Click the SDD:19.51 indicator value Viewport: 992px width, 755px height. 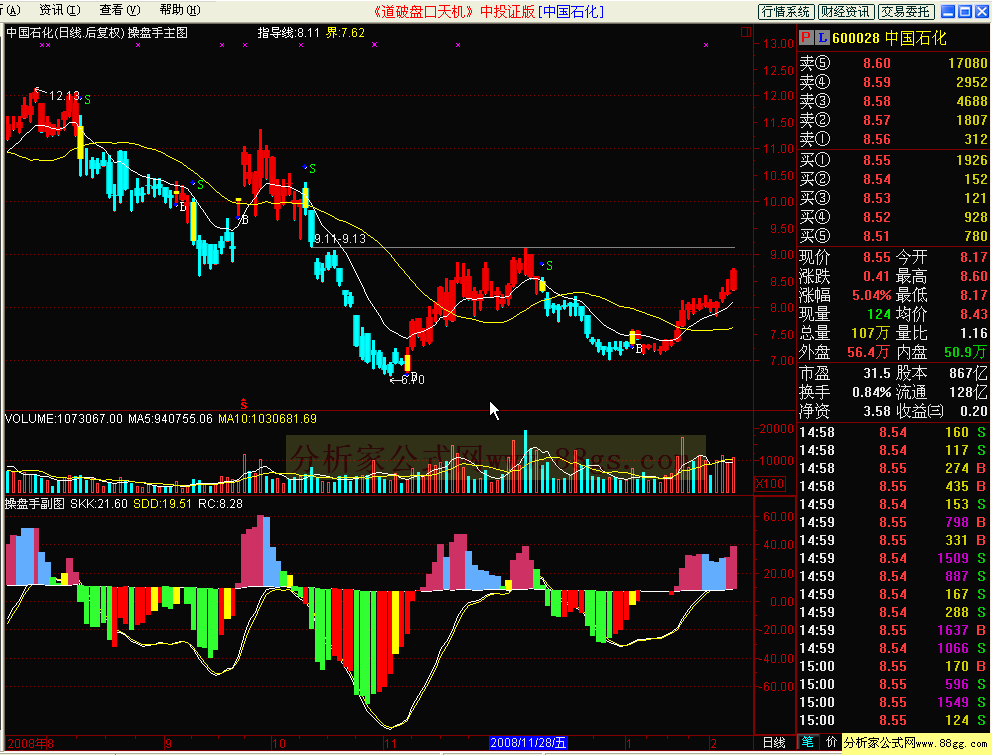[162, 504]
